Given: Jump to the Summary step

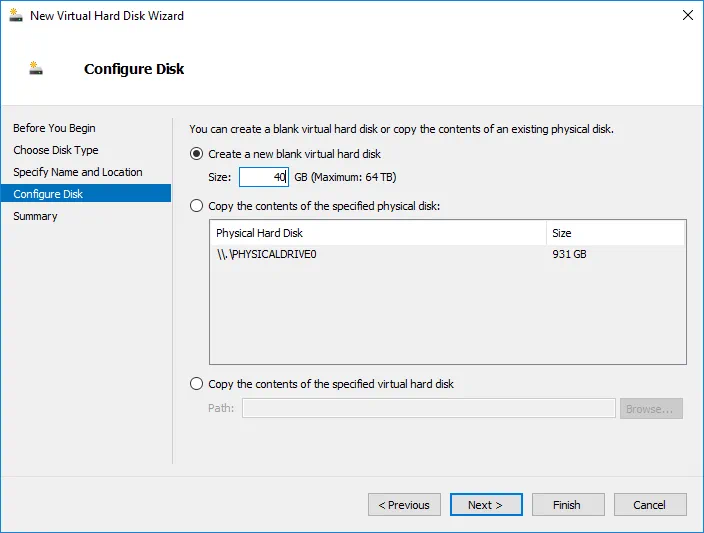Looking at the screenshot, I should 35,216.
